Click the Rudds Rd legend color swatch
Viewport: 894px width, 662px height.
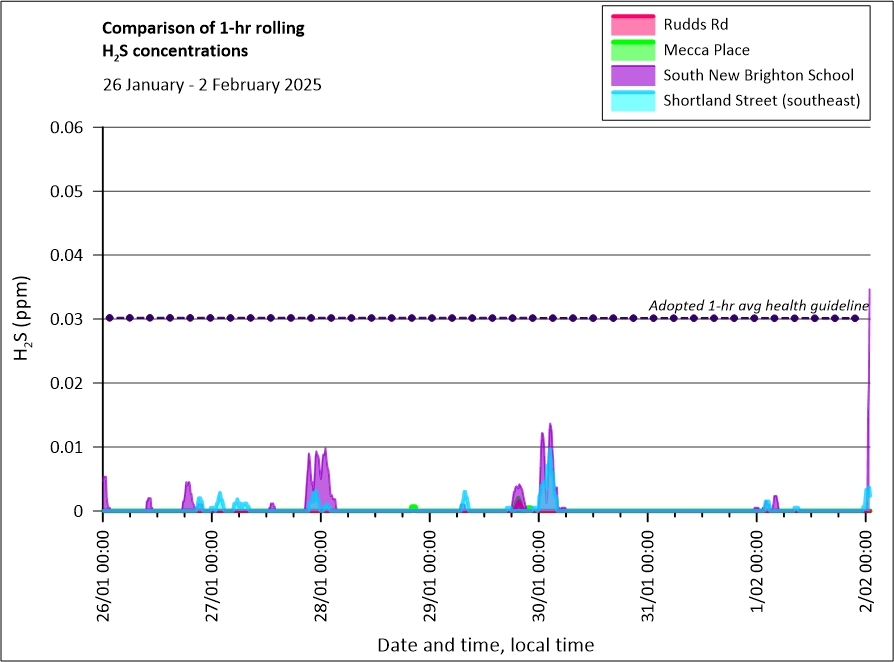(629, 23)
